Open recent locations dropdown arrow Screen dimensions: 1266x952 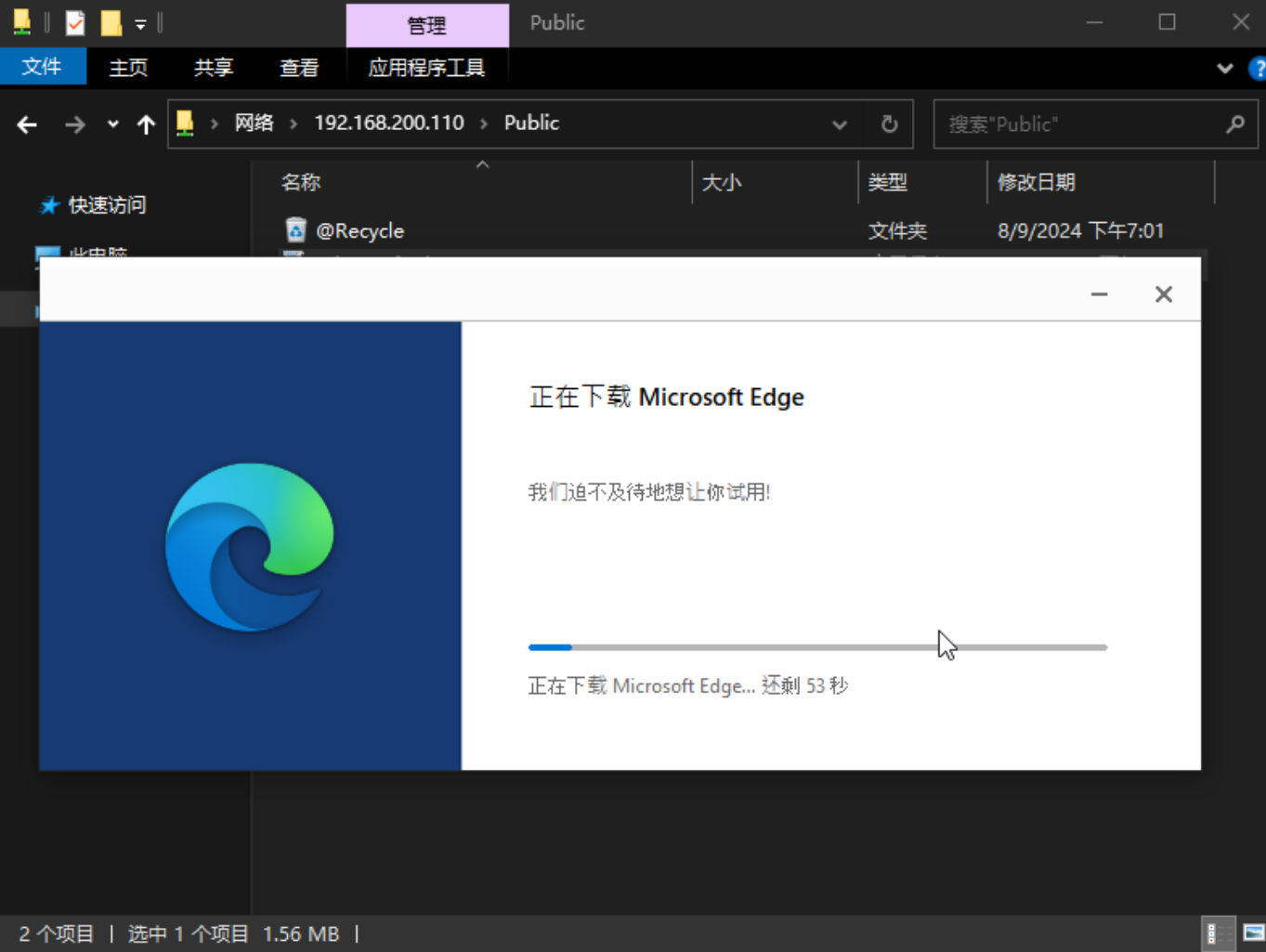point(112,124)
